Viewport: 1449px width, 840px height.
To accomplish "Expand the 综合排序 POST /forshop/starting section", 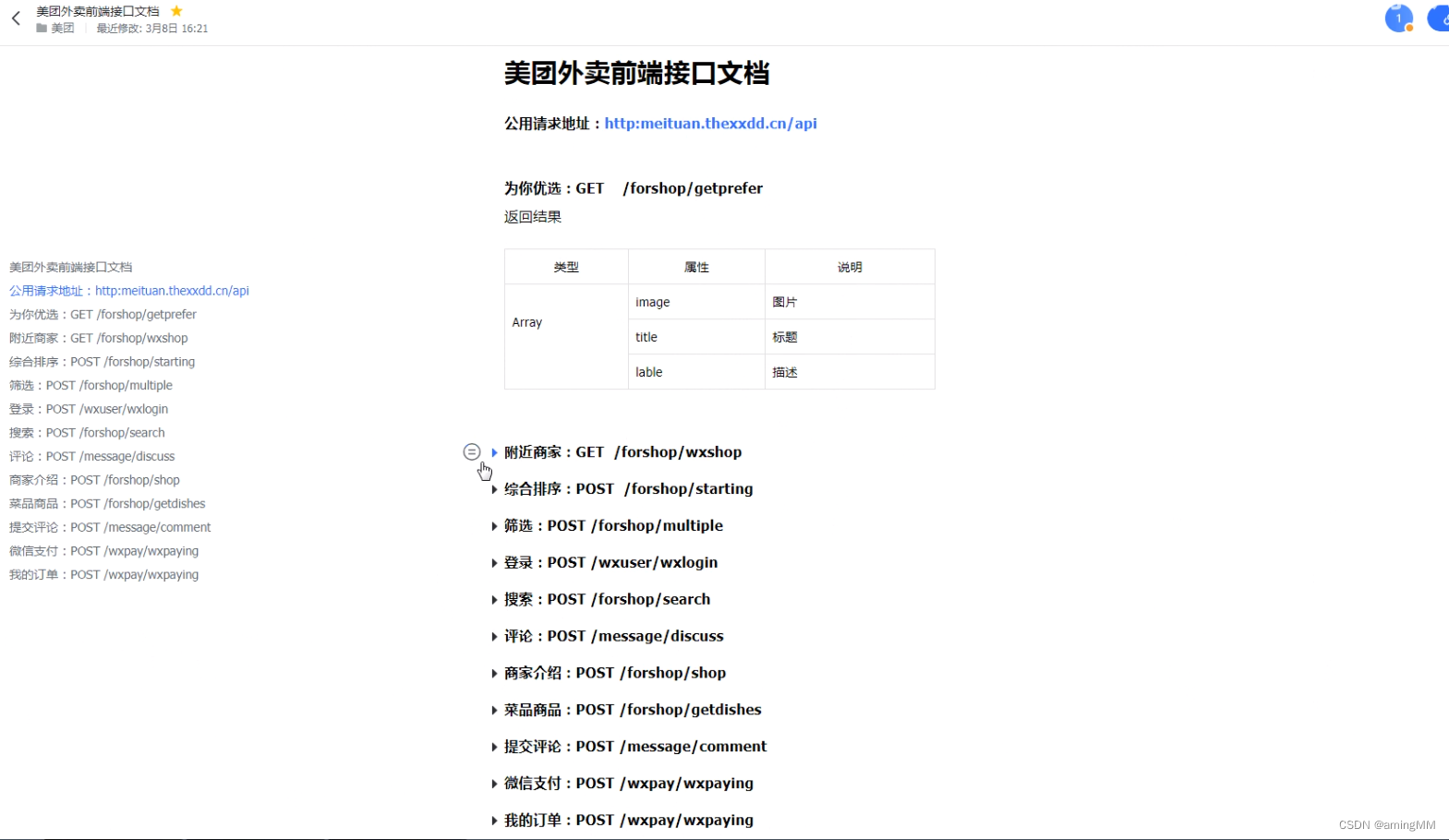I will pyautogui.click(x=494, y=489).
